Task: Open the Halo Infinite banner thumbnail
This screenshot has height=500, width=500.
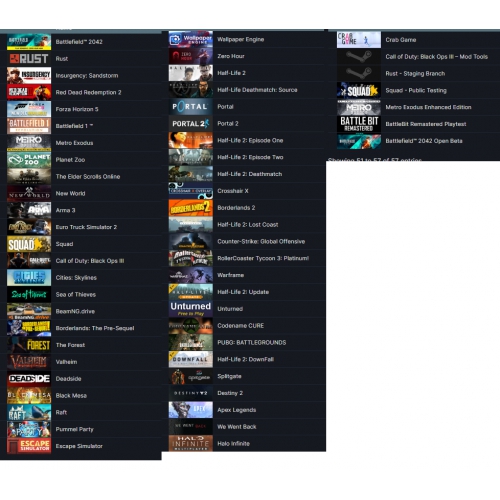Action: (191, 444)
